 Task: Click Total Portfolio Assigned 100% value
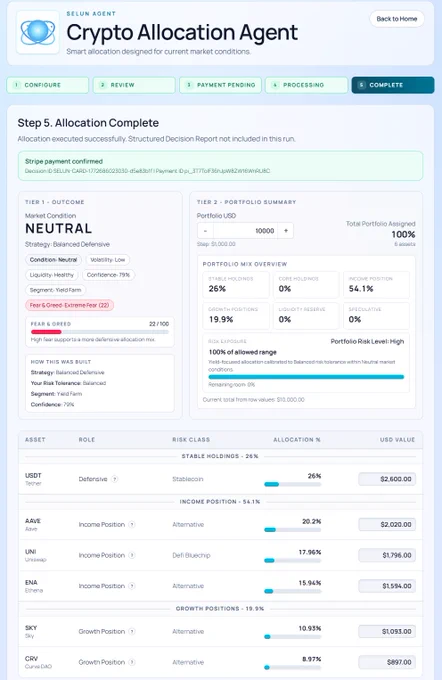[x=403, y=235]
